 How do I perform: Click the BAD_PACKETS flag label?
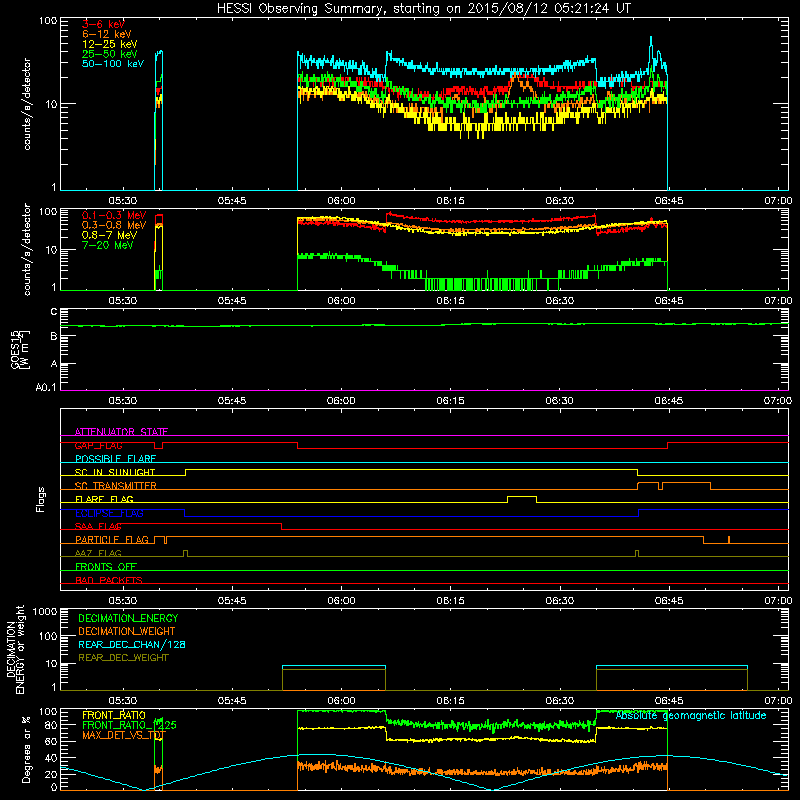pyautogui.click(x=109, y=580)
